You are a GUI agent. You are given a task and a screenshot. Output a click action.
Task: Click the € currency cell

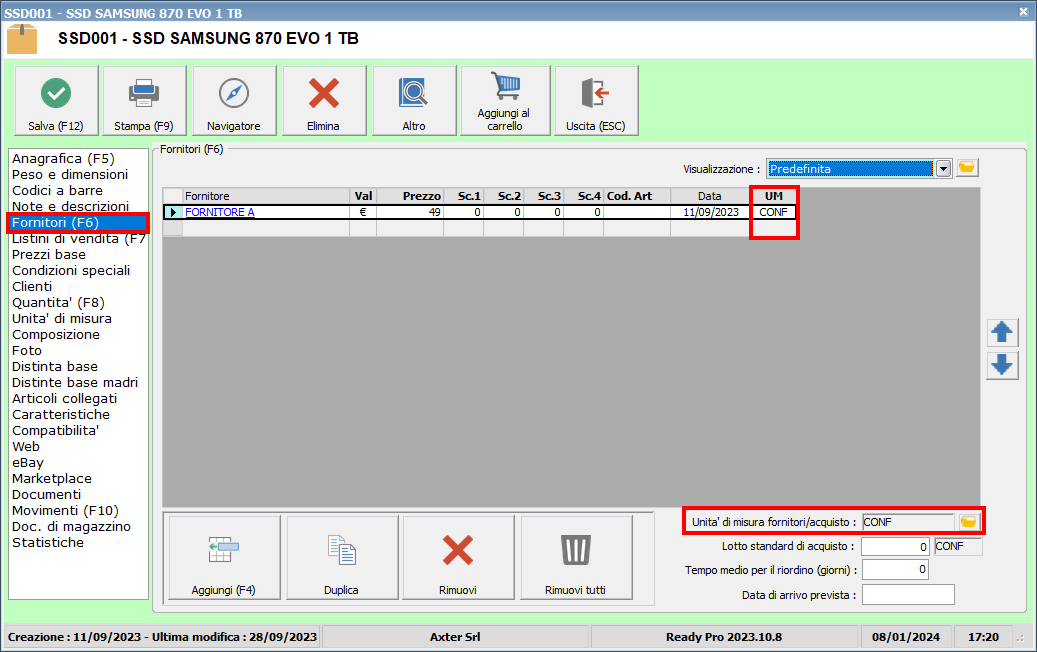tap(363, 212)
